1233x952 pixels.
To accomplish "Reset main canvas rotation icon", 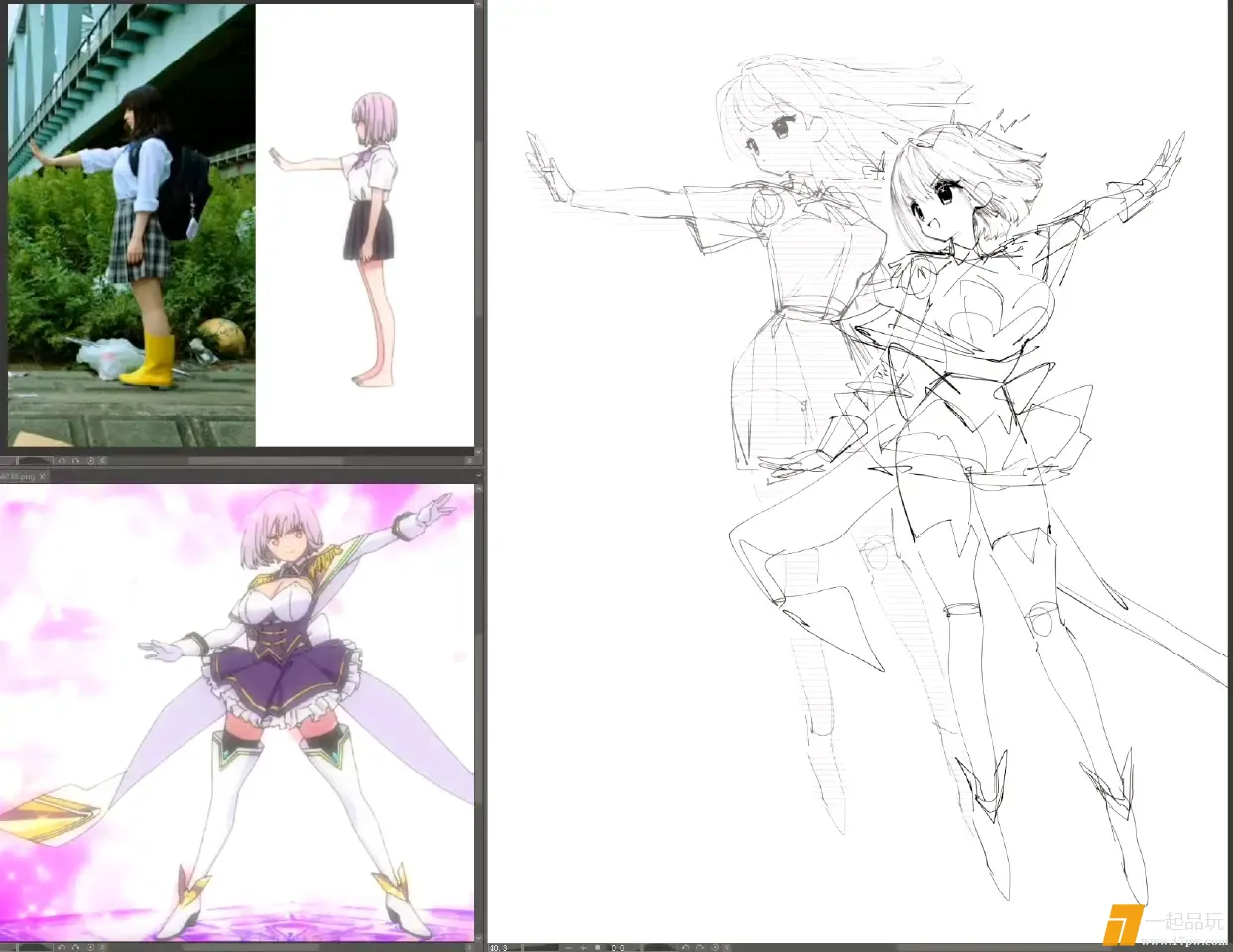I will point(715,948).
